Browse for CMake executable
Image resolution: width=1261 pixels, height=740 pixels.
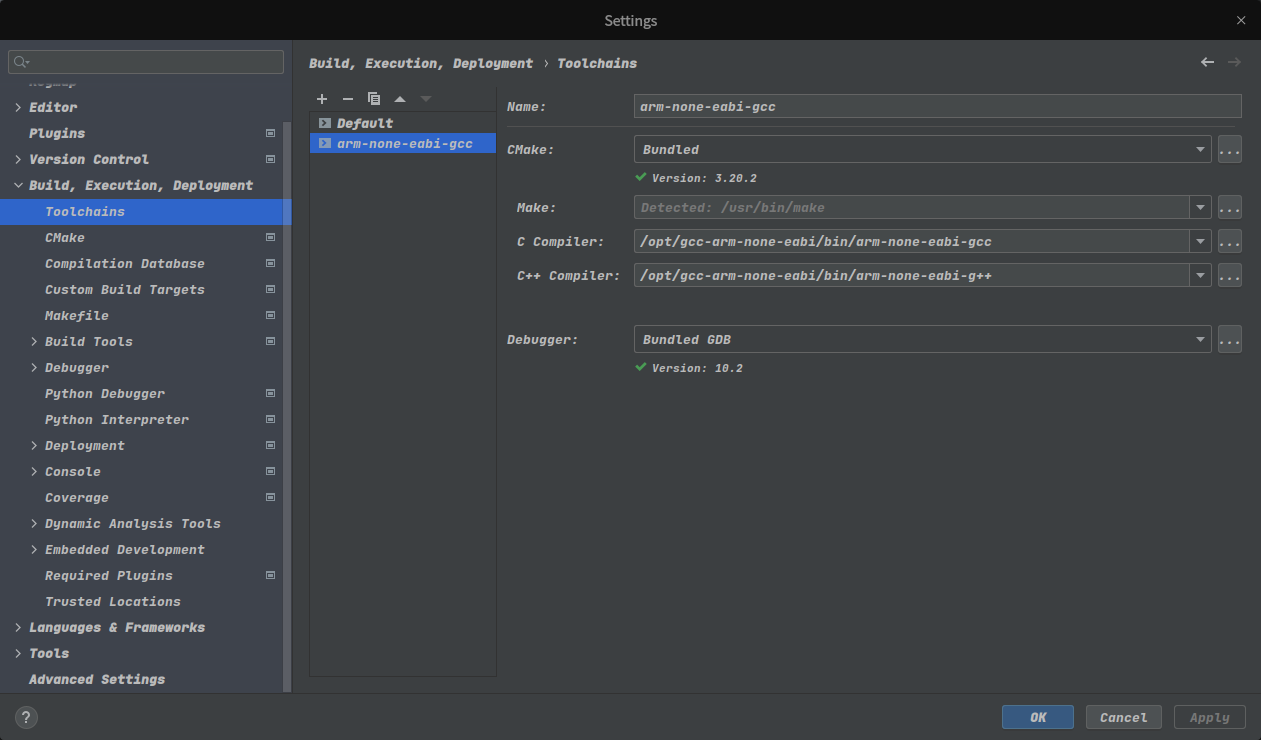point(1230,150)
